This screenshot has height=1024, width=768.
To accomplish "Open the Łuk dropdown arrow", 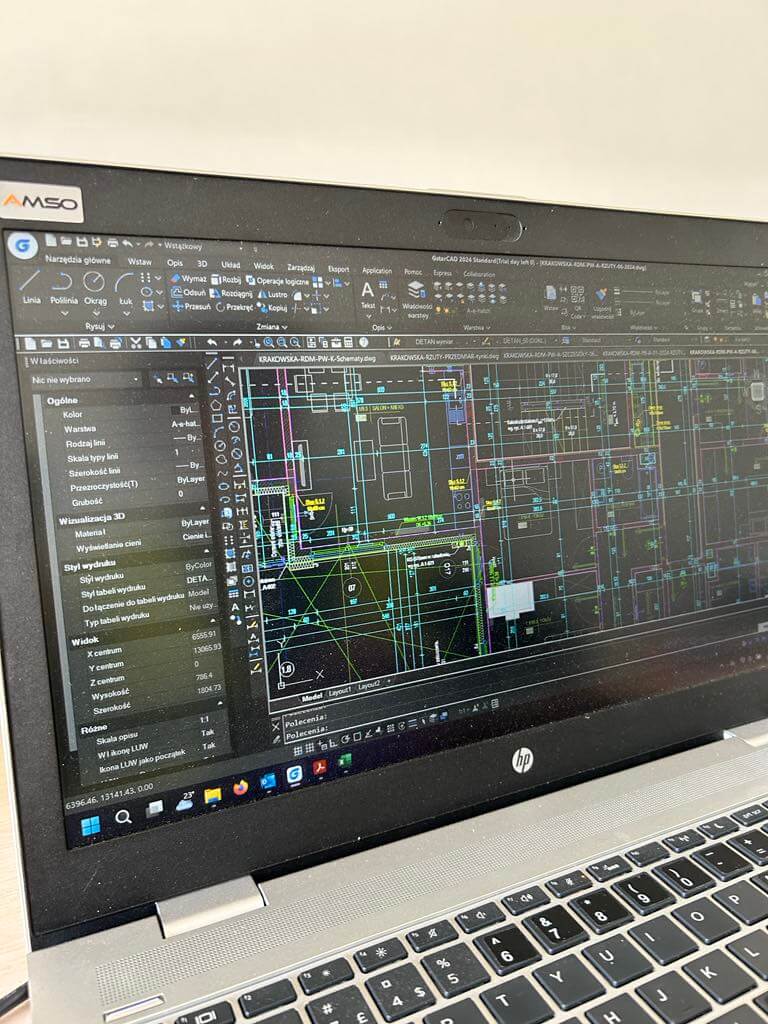I will click(x=125, y=314).
